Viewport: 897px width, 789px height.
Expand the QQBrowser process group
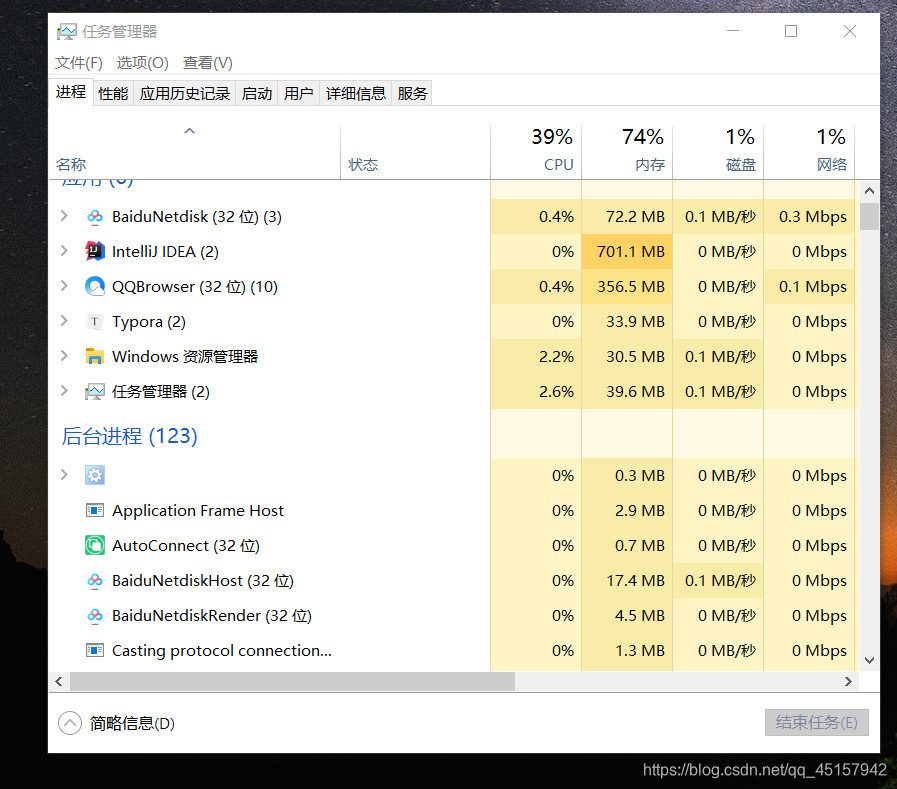pyautogui.click(x=64, y=286)
